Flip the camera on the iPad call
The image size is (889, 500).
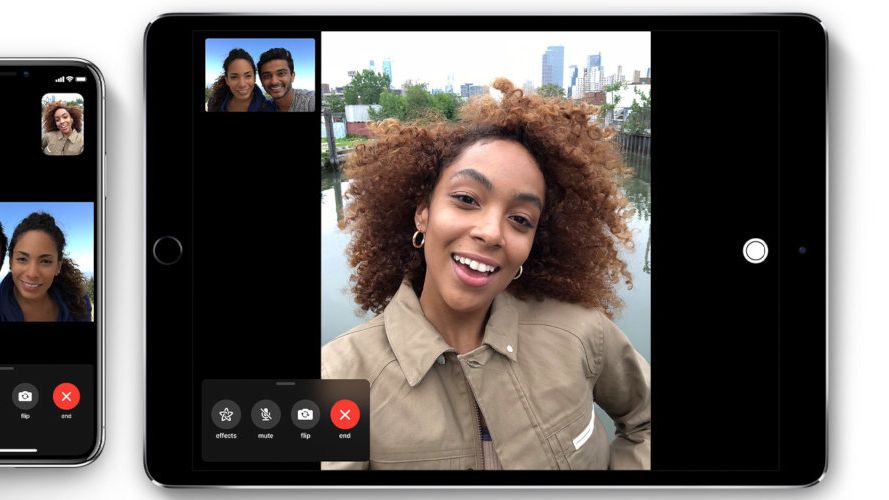[x=305, y=414]
